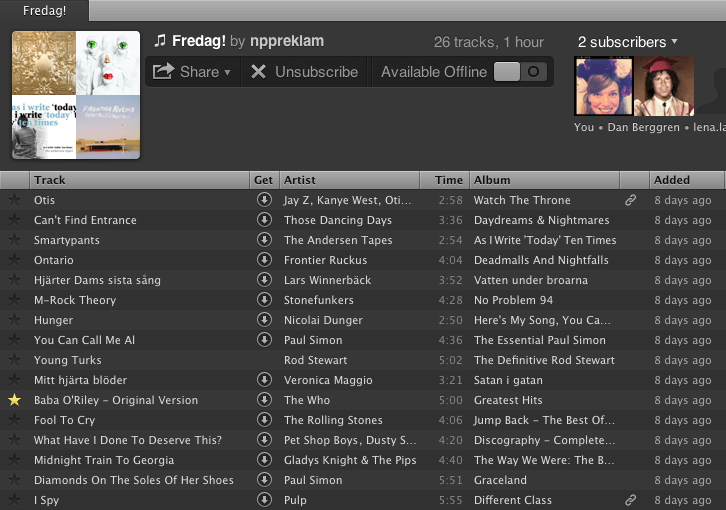726x510 pixels.
Task: Open artist Stonefunkers
Action: [x=319, y=300]
